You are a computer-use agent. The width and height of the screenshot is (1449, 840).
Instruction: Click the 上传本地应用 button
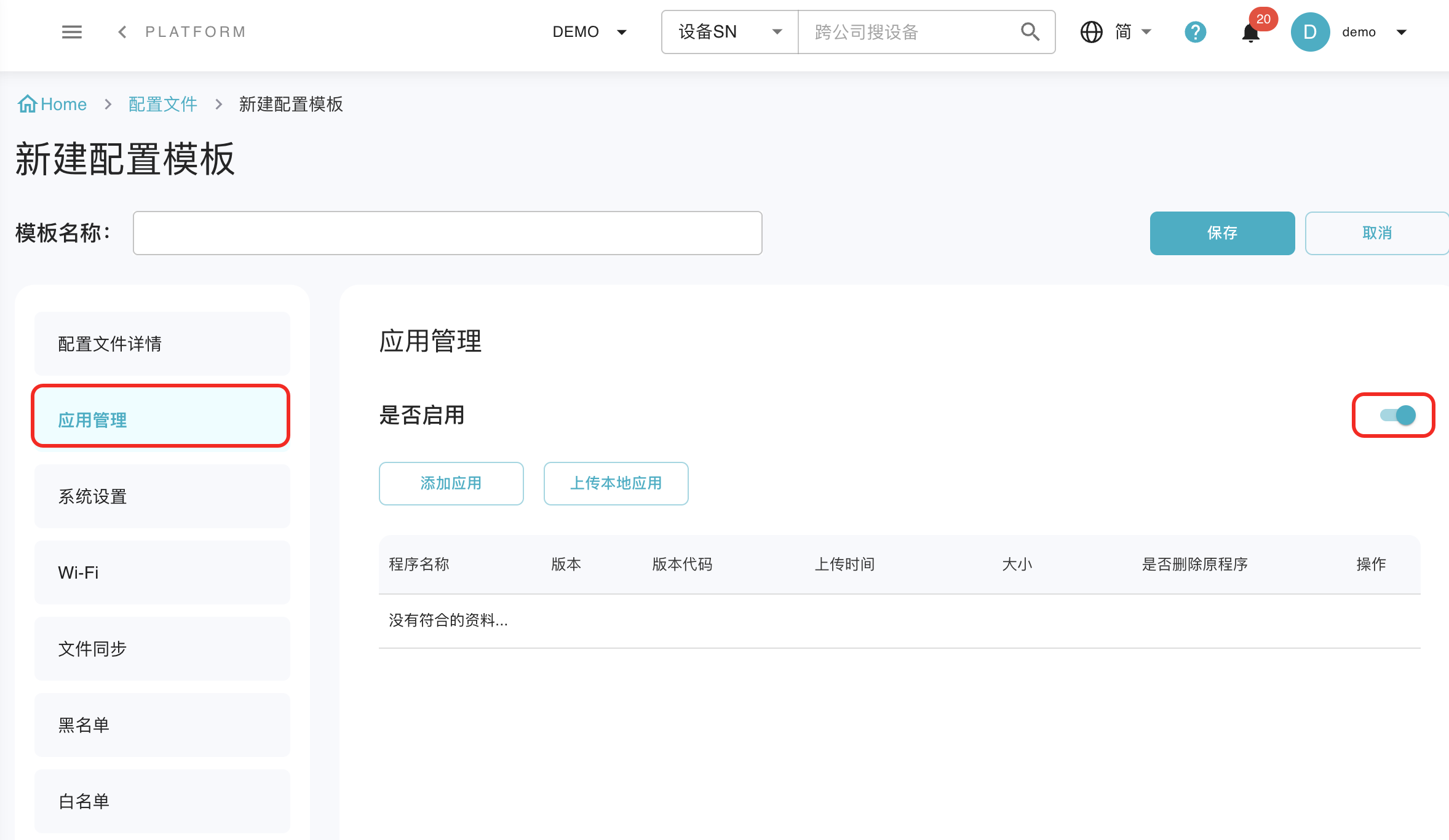click(x=616, y=483)
